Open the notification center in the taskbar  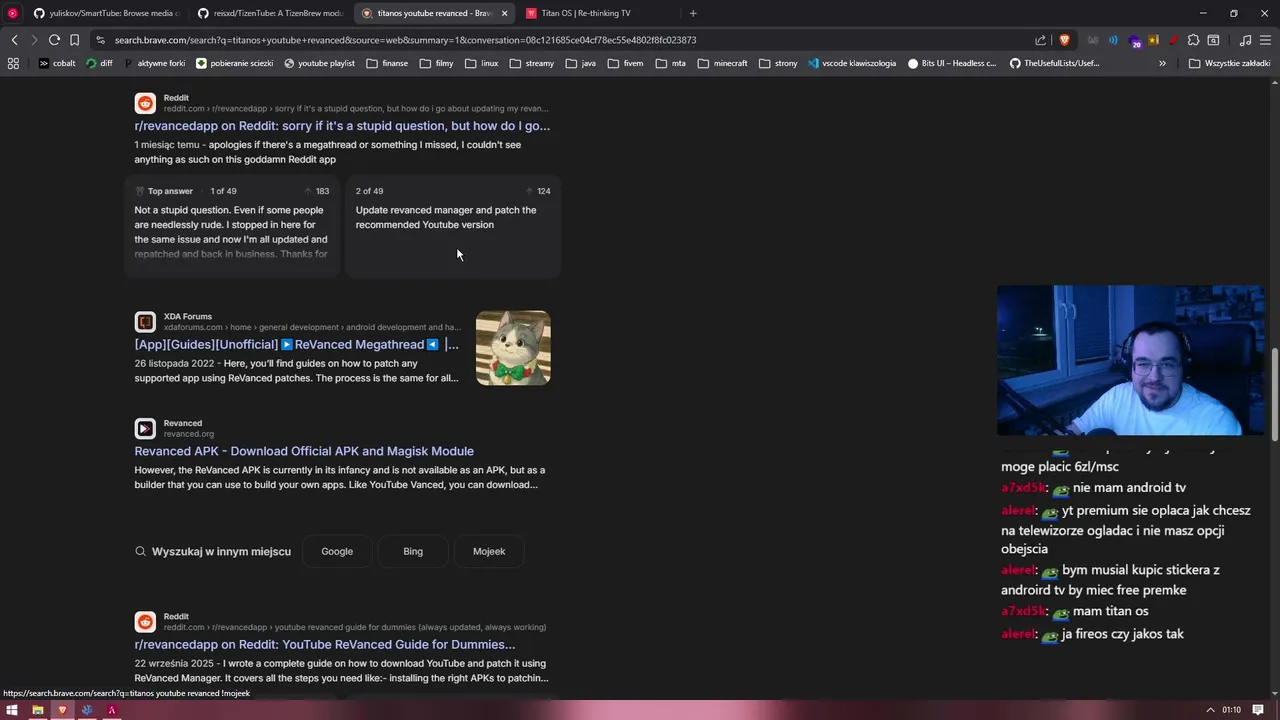tap(1258, 710)
